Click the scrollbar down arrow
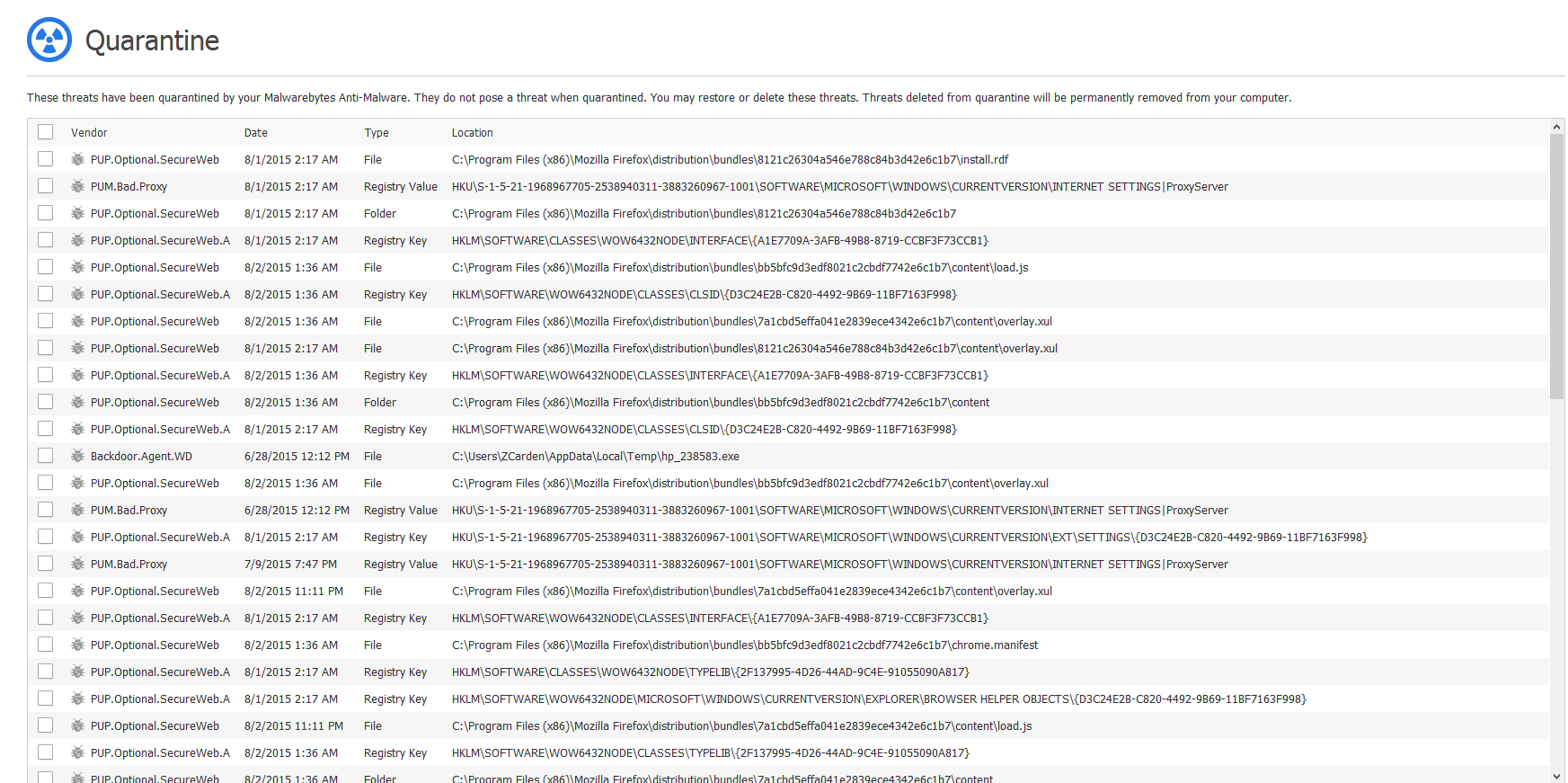Image resolution: width=1568 pixels, height=783 pixels. point(1557,776)
